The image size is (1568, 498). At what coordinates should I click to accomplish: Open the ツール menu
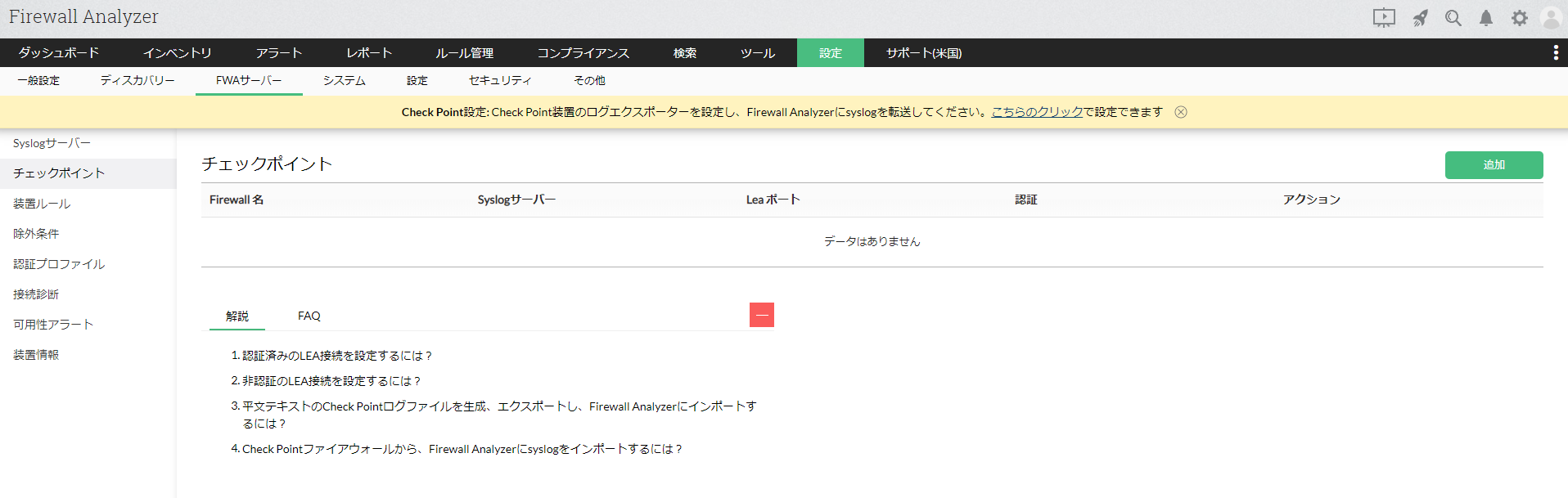click(758, 53)
